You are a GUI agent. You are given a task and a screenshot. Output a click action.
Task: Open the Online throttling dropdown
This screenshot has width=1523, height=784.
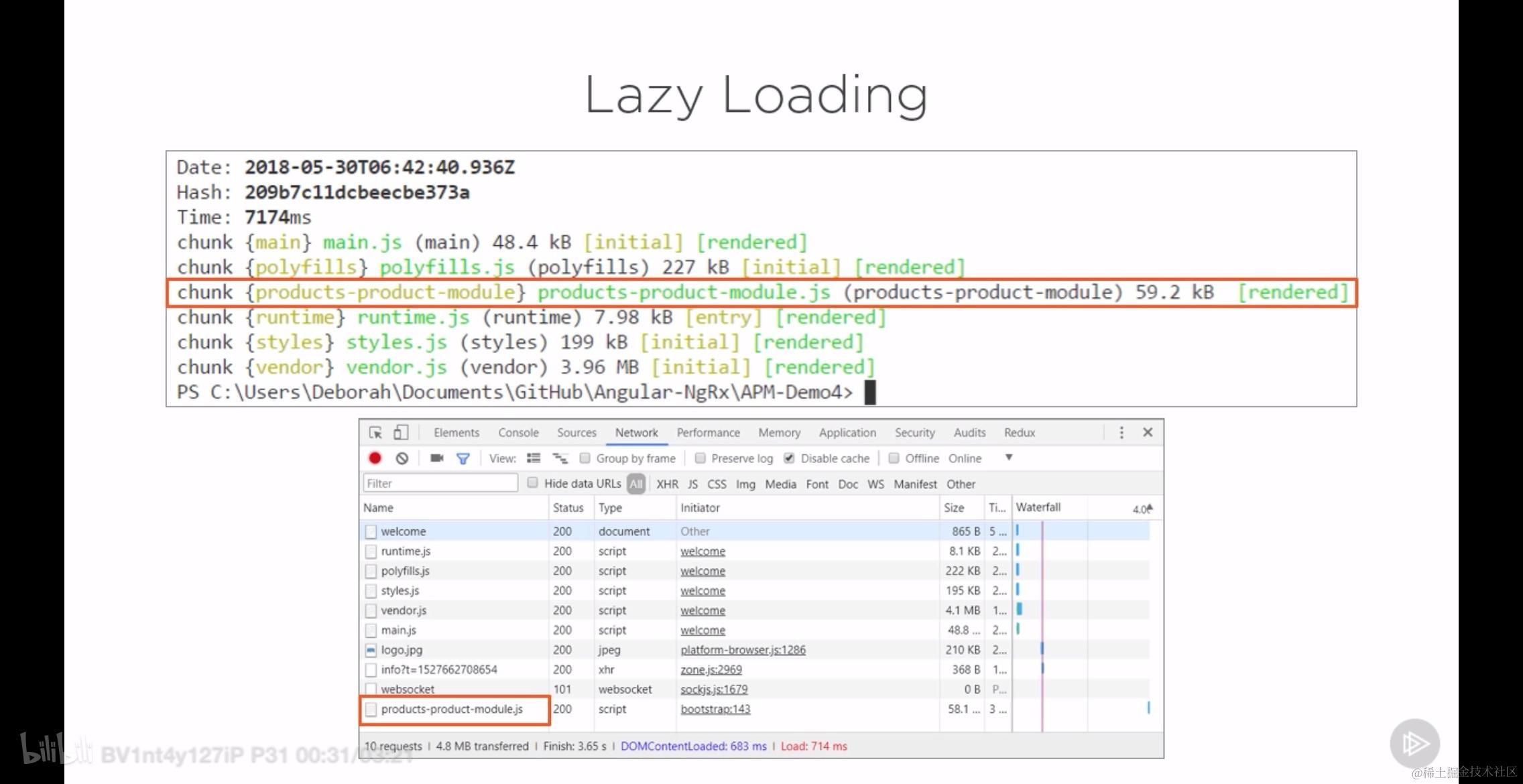tap(1008, 458)
